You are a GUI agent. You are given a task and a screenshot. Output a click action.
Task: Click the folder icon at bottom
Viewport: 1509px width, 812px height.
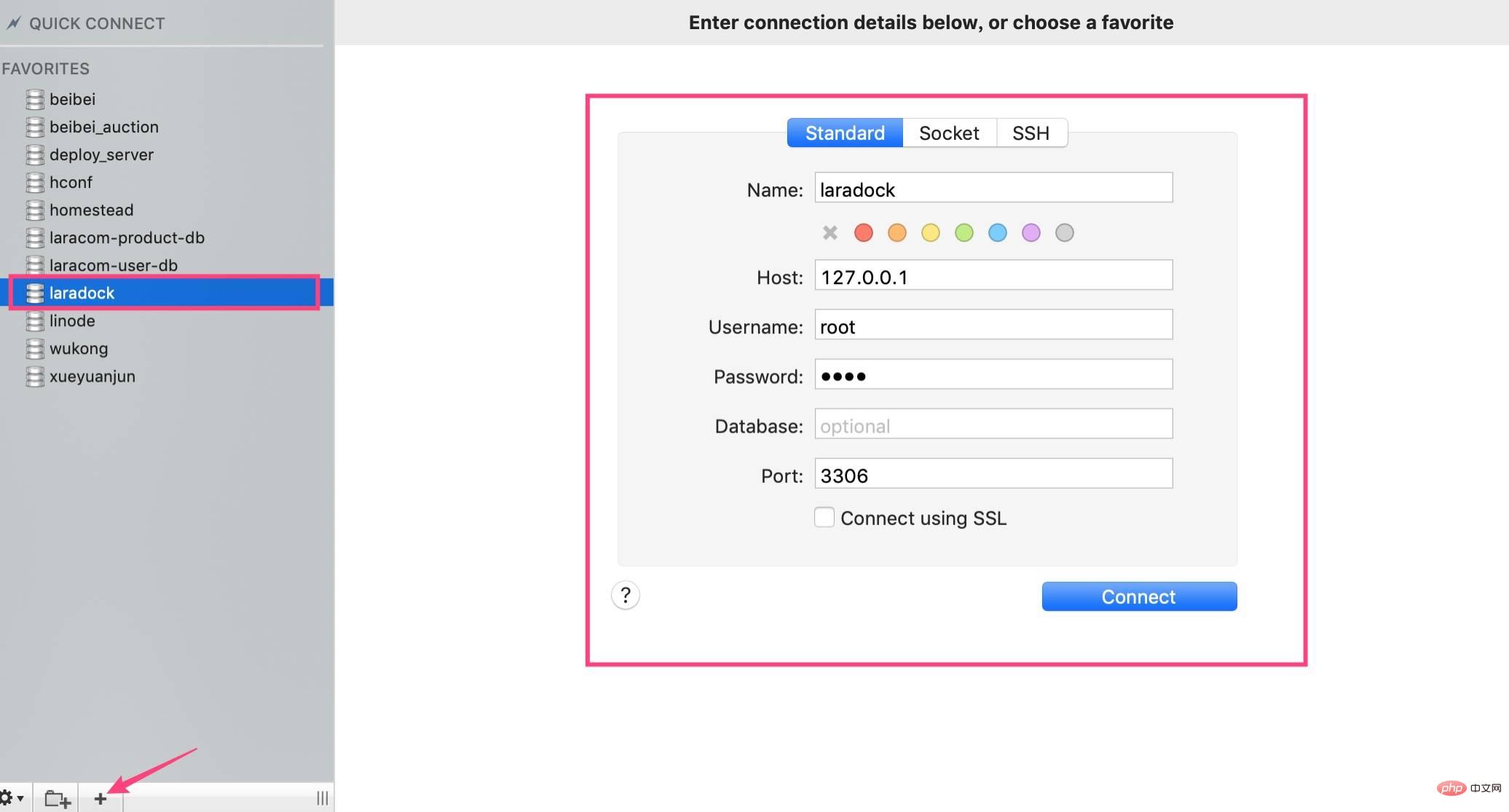click(x=56, y=799)
